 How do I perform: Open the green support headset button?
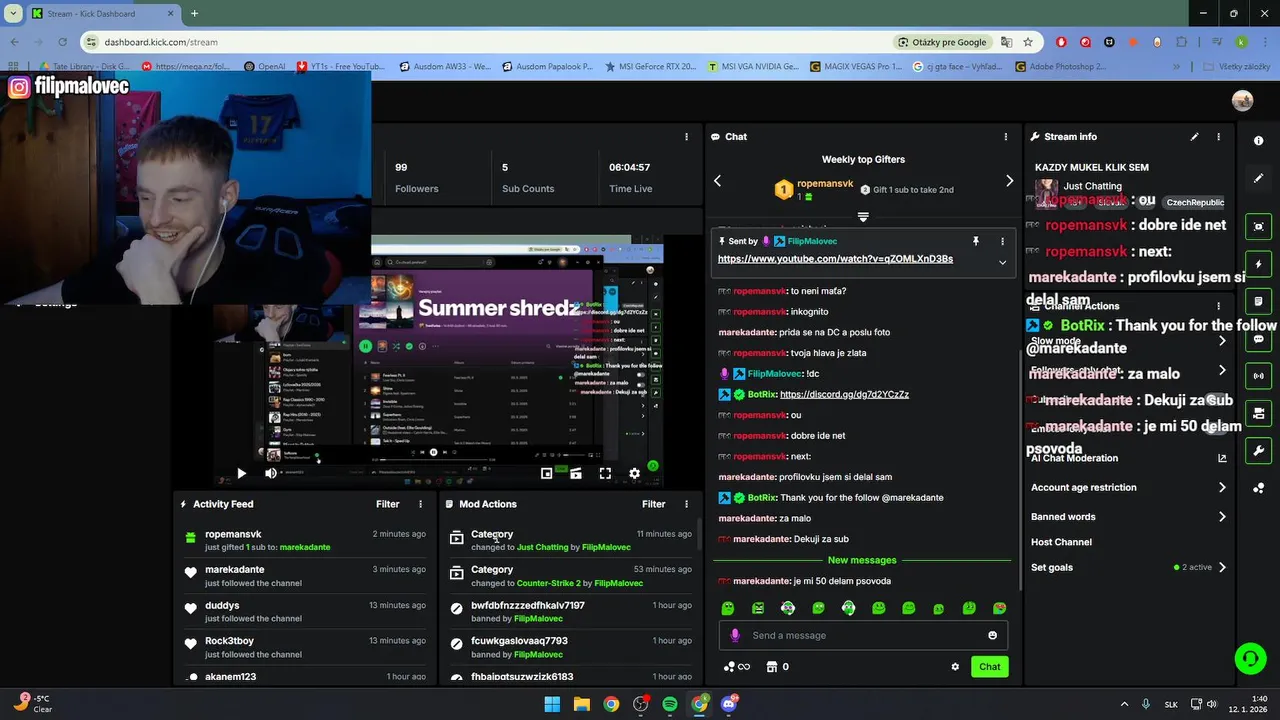[1250, 658]
